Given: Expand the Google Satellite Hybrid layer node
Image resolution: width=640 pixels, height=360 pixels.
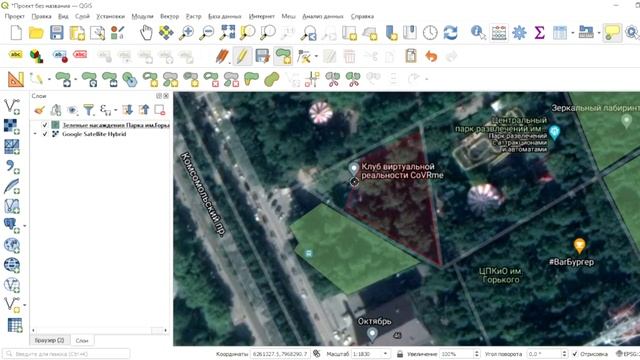Looking at the screenshot, I should pos(35,134).
